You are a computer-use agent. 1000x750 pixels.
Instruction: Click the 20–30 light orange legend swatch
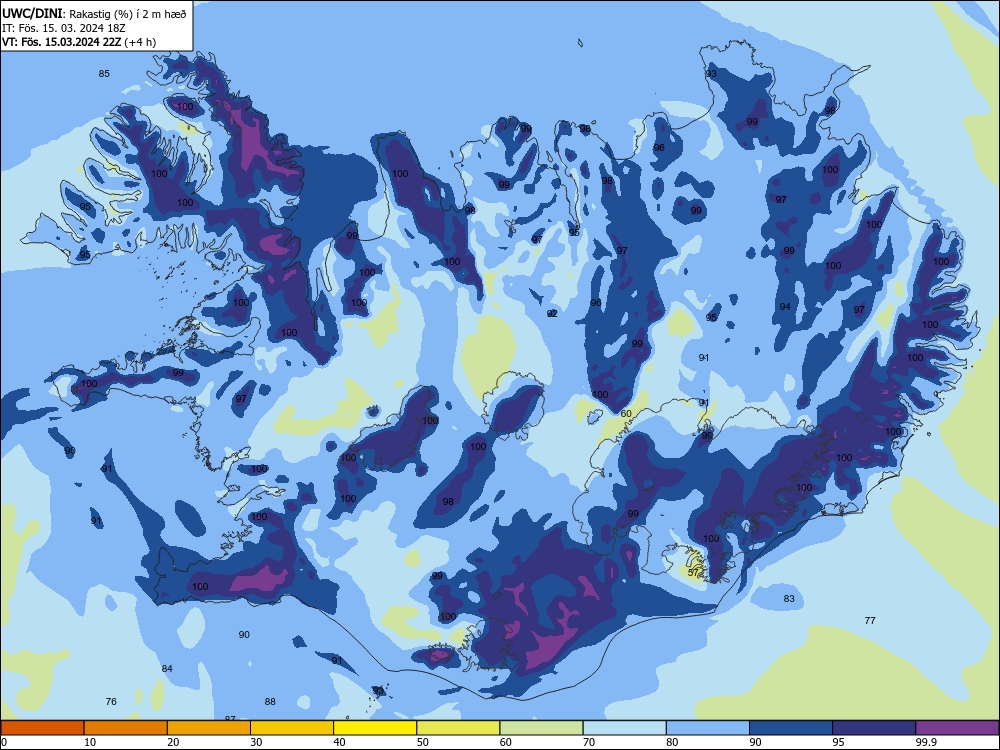209,728
